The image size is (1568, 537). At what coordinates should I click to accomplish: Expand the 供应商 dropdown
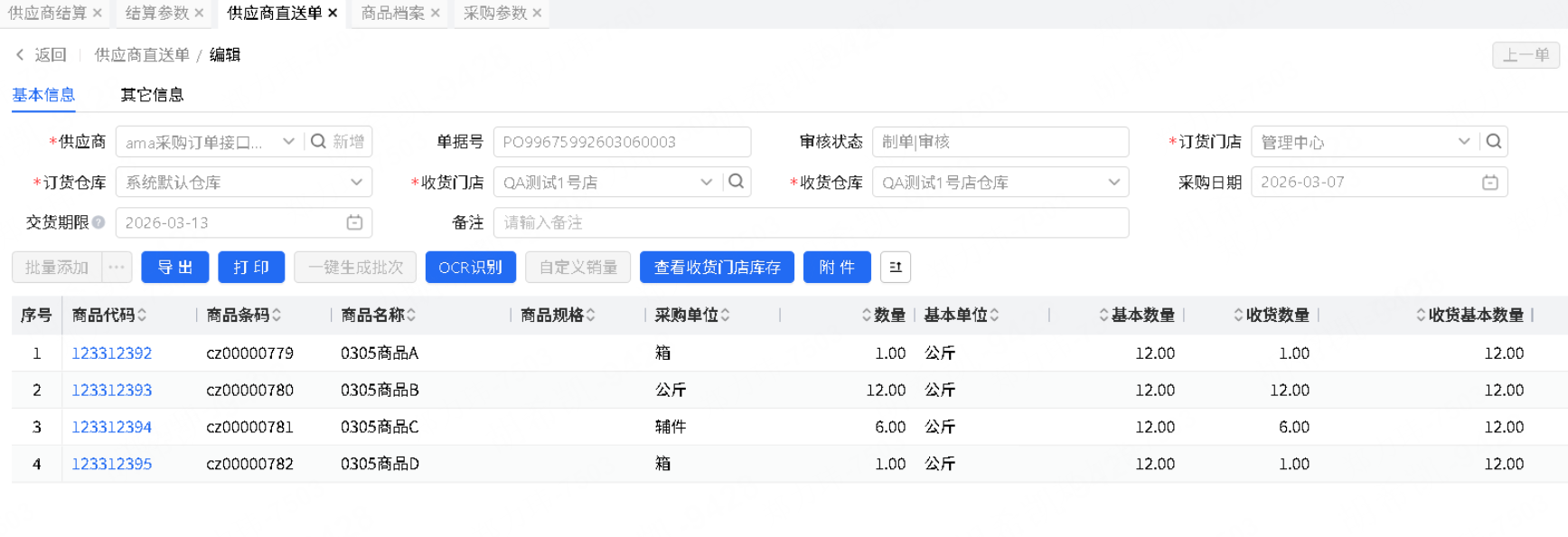(x=288, y=141)
